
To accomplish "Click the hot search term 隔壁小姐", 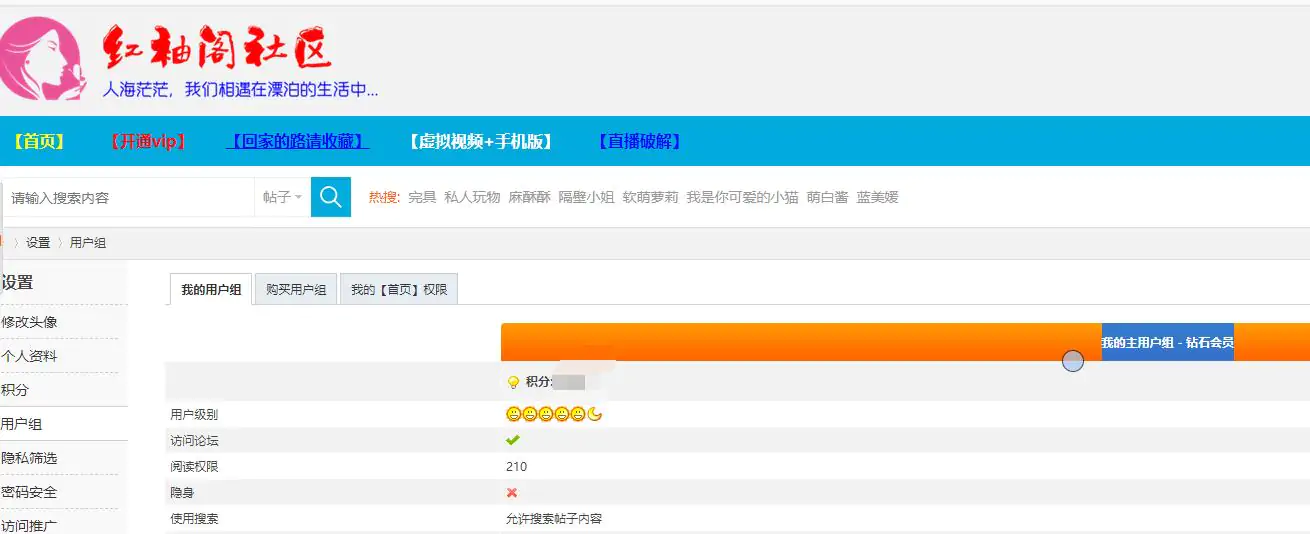I will (x=586, y=198).
